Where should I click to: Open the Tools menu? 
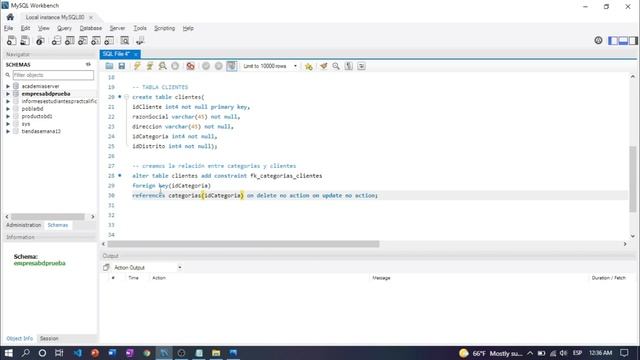(x=140, y=28)
